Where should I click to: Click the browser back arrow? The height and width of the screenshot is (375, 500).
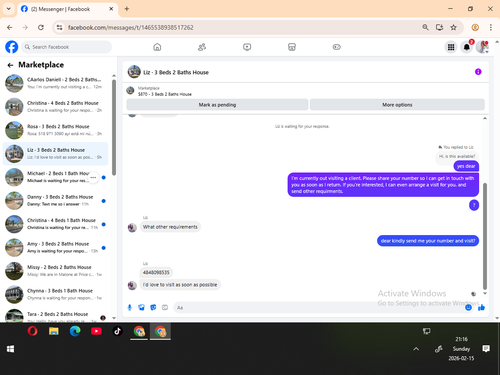(10, 27)
